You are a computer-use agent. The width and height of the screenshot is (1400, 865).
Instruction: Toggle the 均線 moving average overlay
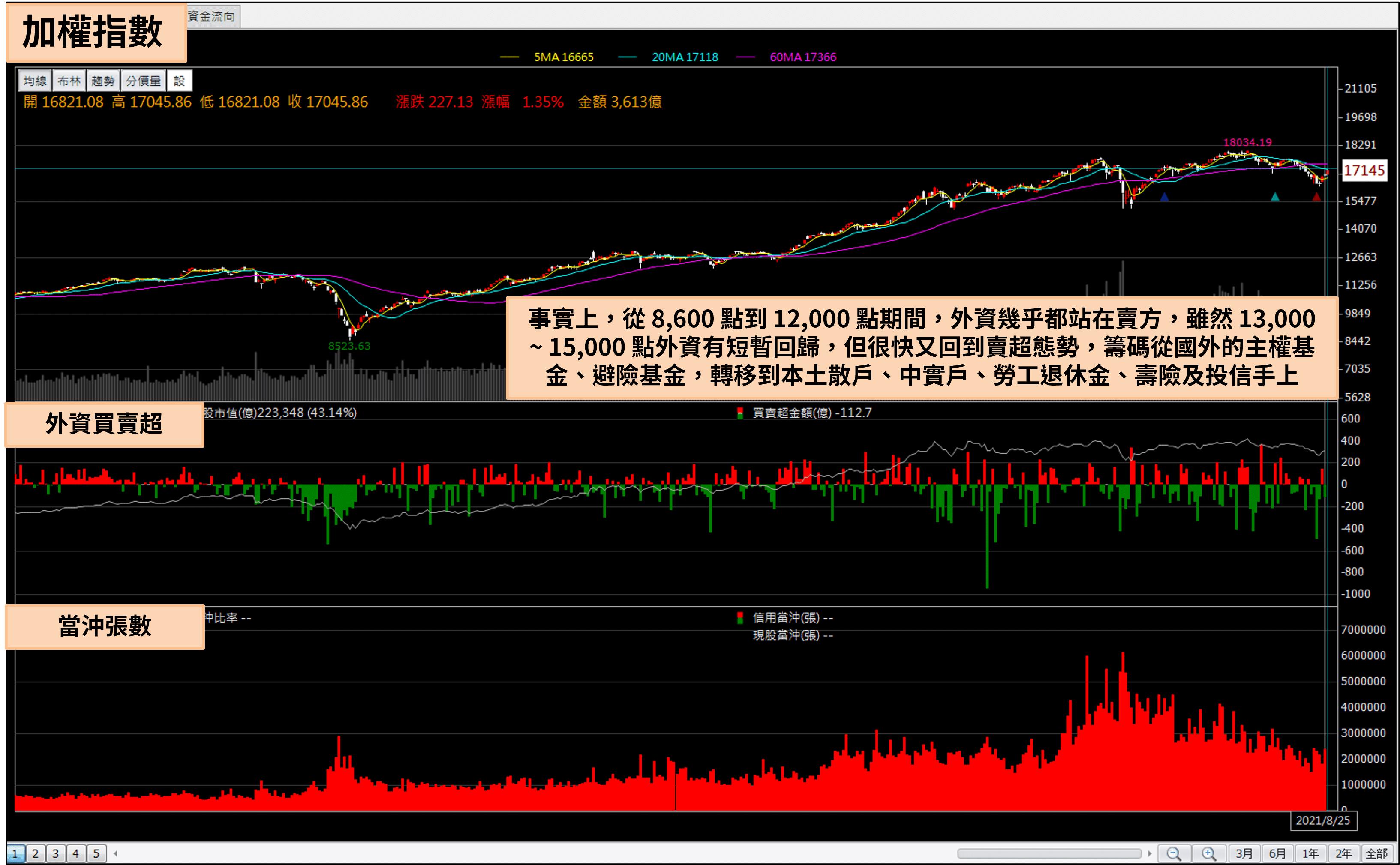click(x=35, y=81)
